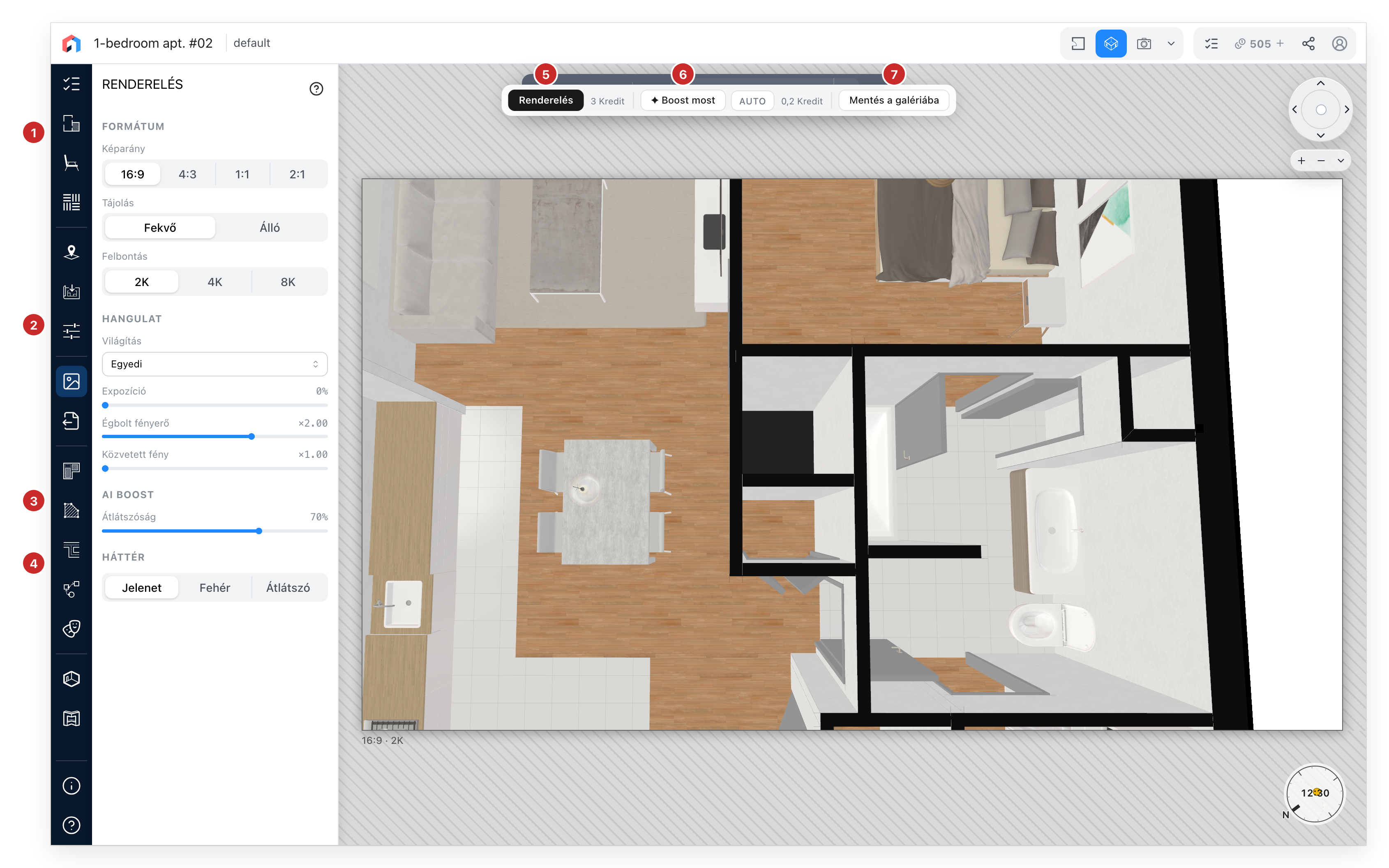
Task: Select the 1:1 aspect ratio
Action: [x=242, y=175]
